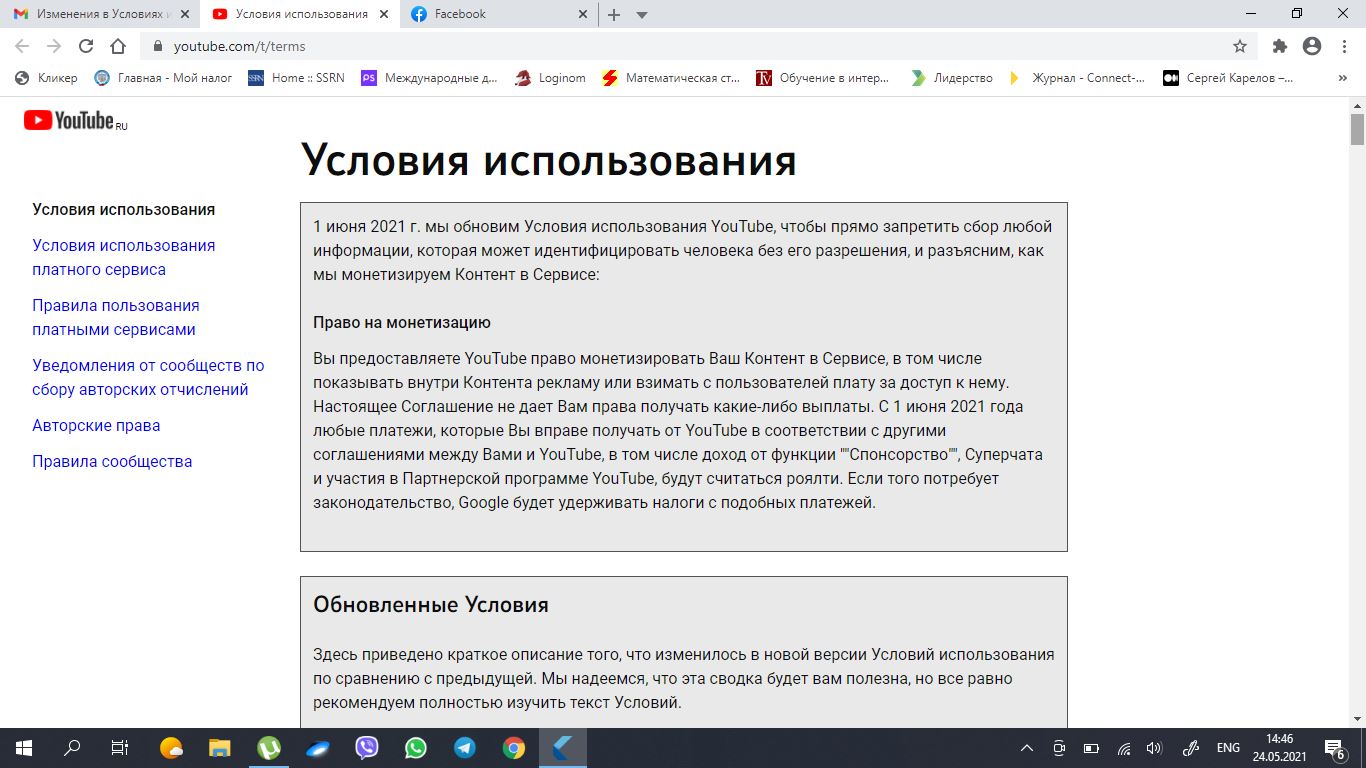Open 'Сергей Карелов' bookmark
This screenshot has height=768, width=1366.
tap(1228, 78)
